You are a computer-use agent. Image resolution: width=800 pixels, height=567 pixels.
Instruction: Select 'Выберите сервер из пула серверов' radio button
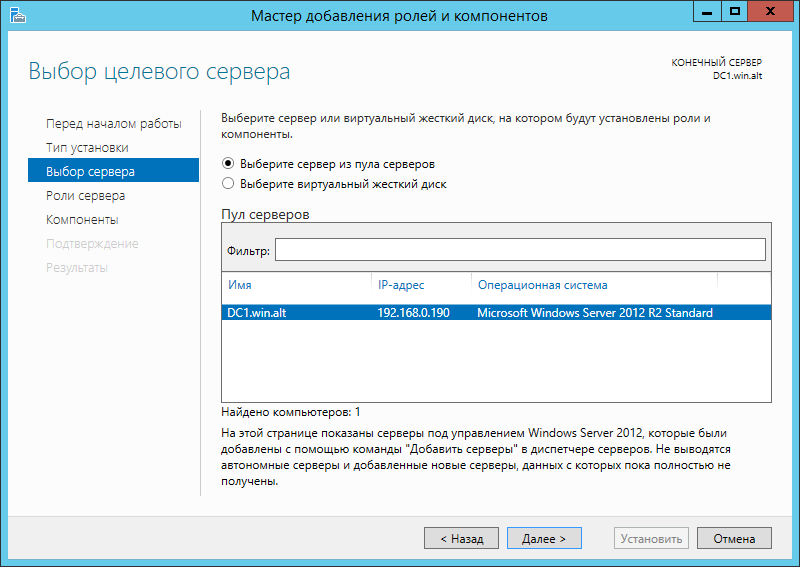[228, 163]
